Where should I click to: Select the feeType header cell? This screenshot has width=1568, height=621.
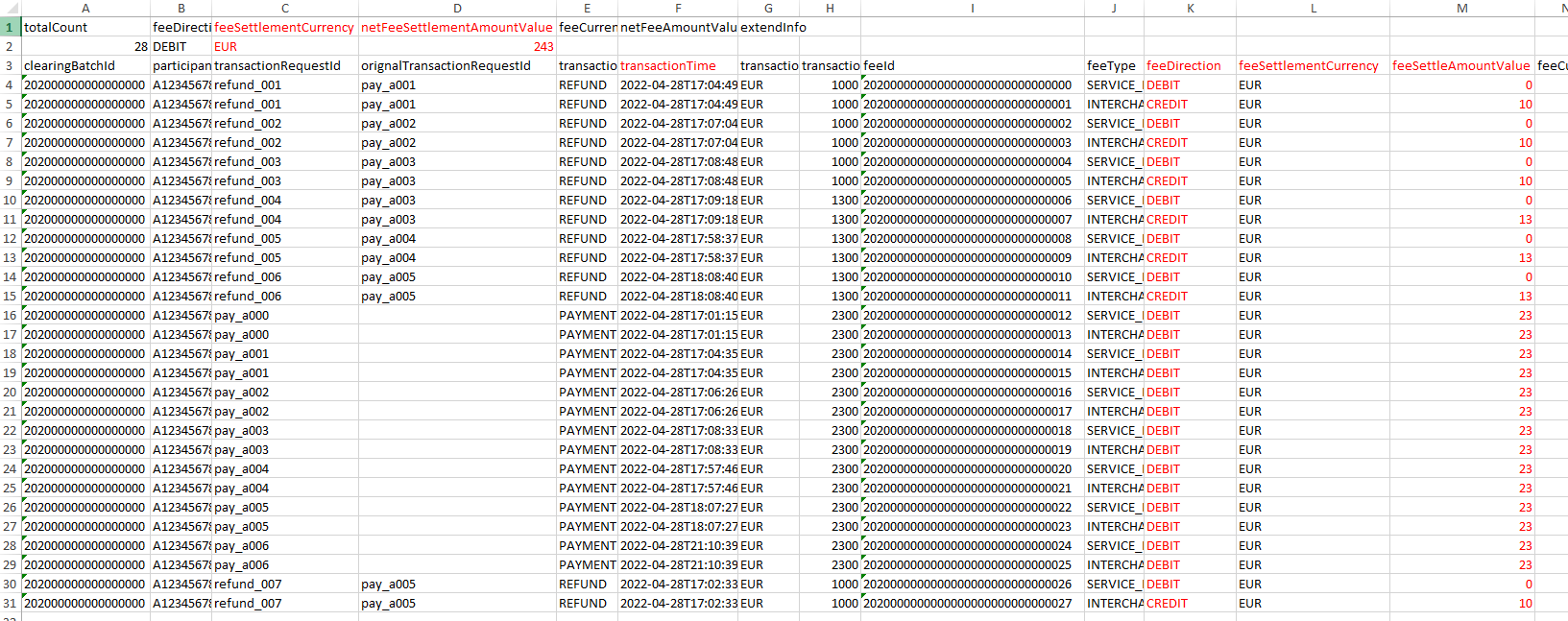tap(1114, 65)
